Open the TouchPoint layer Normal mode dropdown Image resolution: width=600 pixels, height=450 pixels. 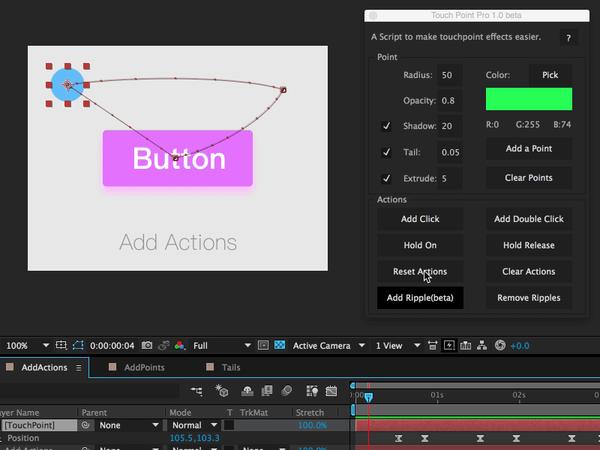(x=194, y=425)
